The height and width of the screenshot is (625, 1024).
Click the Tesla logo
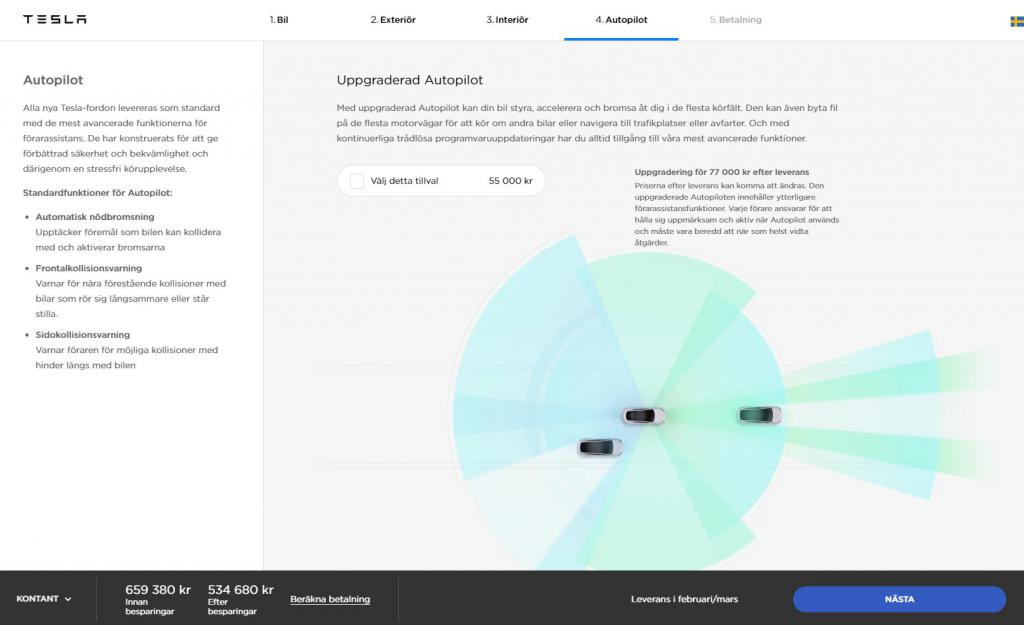[55, 20]
